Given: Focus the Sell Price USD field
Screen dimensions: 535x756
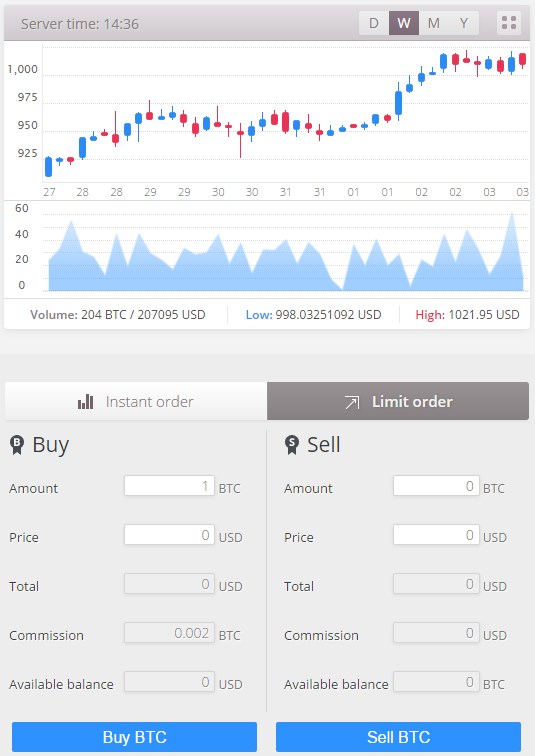Looking at the screenshot, I should coord(436,535).
